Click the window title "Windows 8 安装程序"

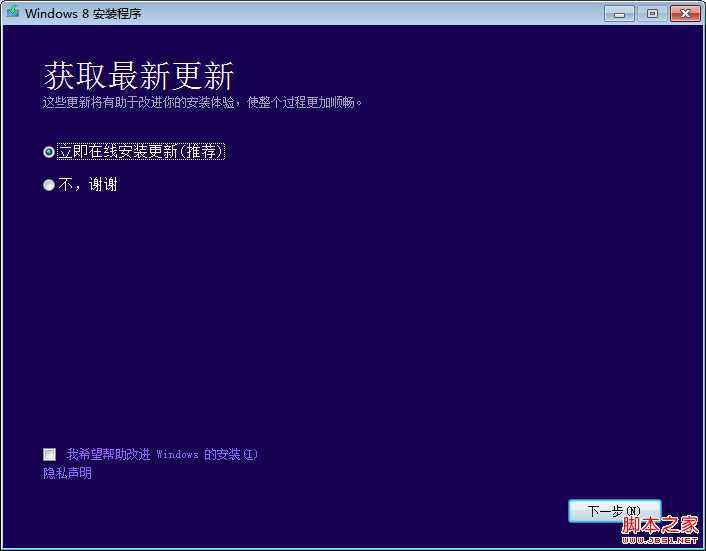pos(83,14)
